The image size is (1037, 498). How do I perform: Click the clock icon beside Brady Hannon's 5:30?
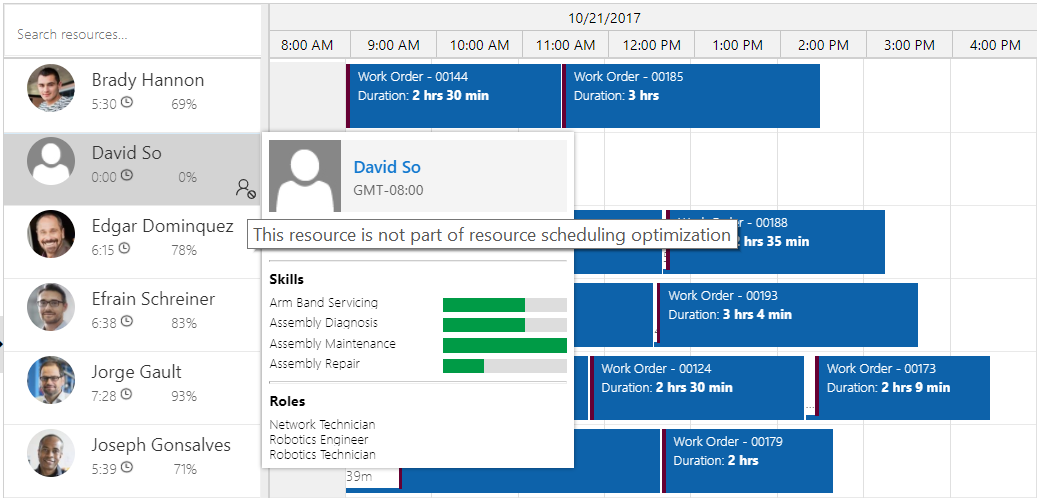(126, 103)
